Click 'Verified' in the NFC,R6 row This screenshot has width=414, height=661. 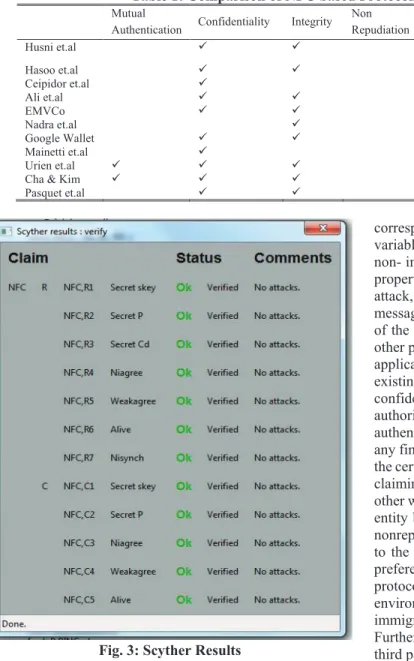pos(223,430)
